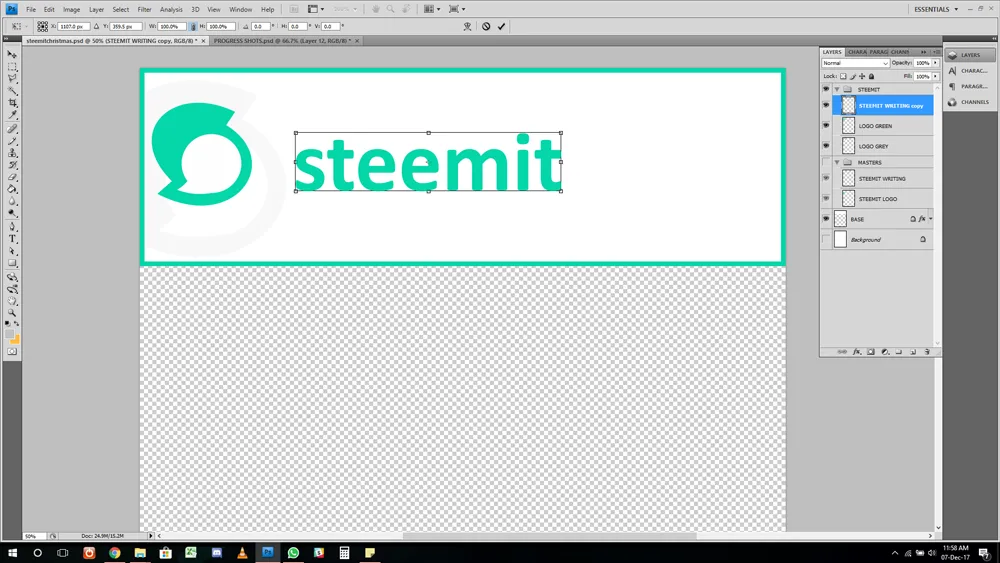
Task: Select the Eyedropper tool
Action: 12,115
